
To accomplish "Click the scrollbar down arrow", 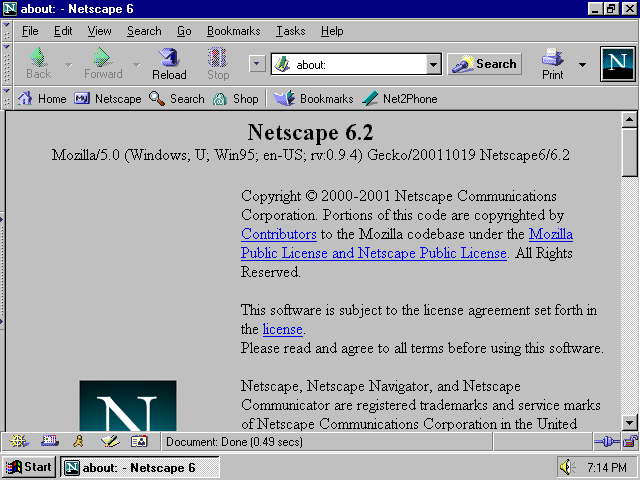I will pyautogui.click(x=629, y=422).
